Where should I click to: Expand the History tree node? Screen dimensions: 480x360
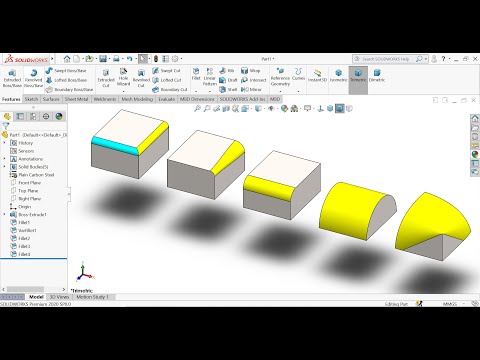[x=5, y=143]
